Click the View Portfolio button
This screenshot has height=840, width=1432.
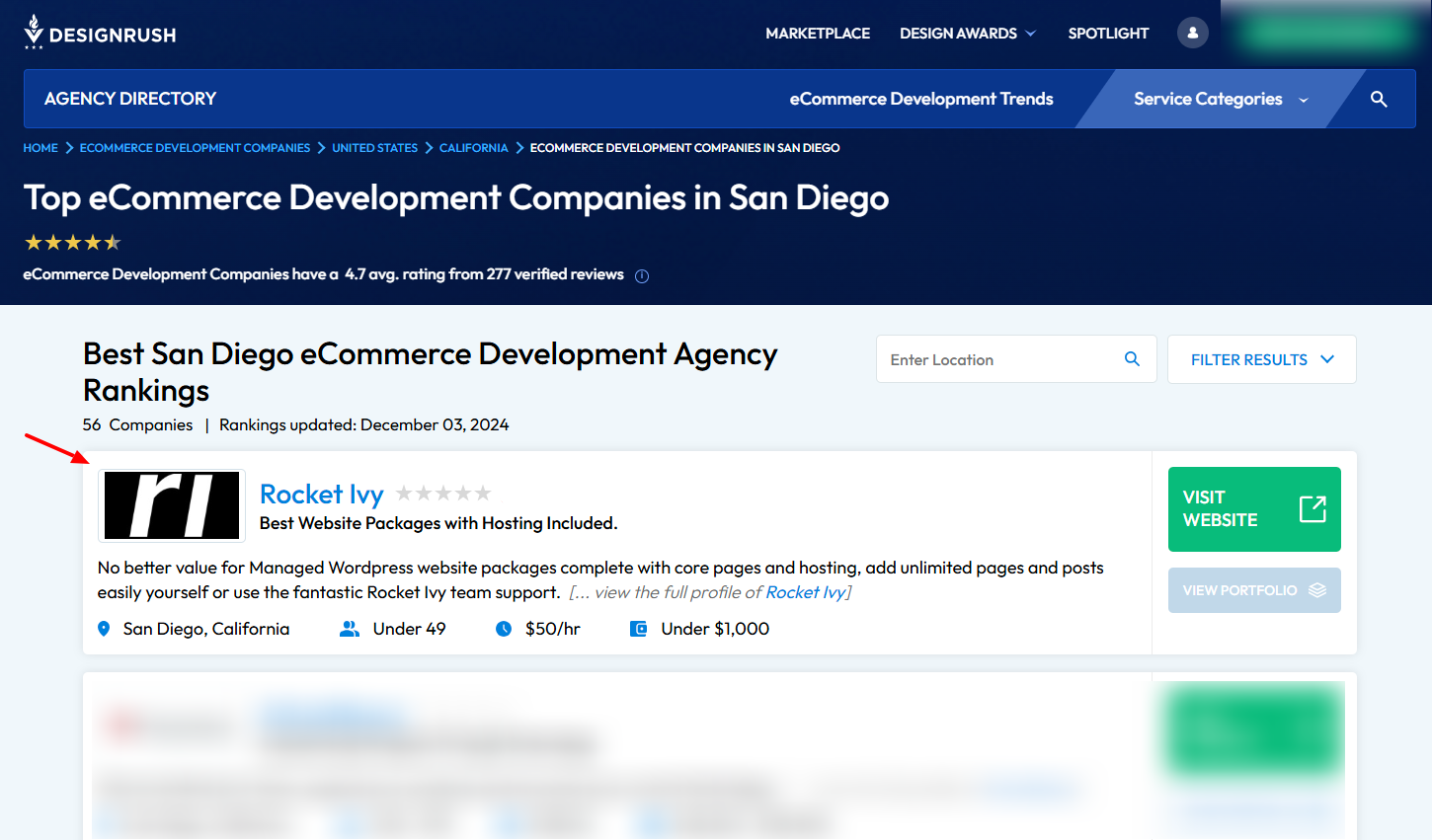click(1254, 590)
